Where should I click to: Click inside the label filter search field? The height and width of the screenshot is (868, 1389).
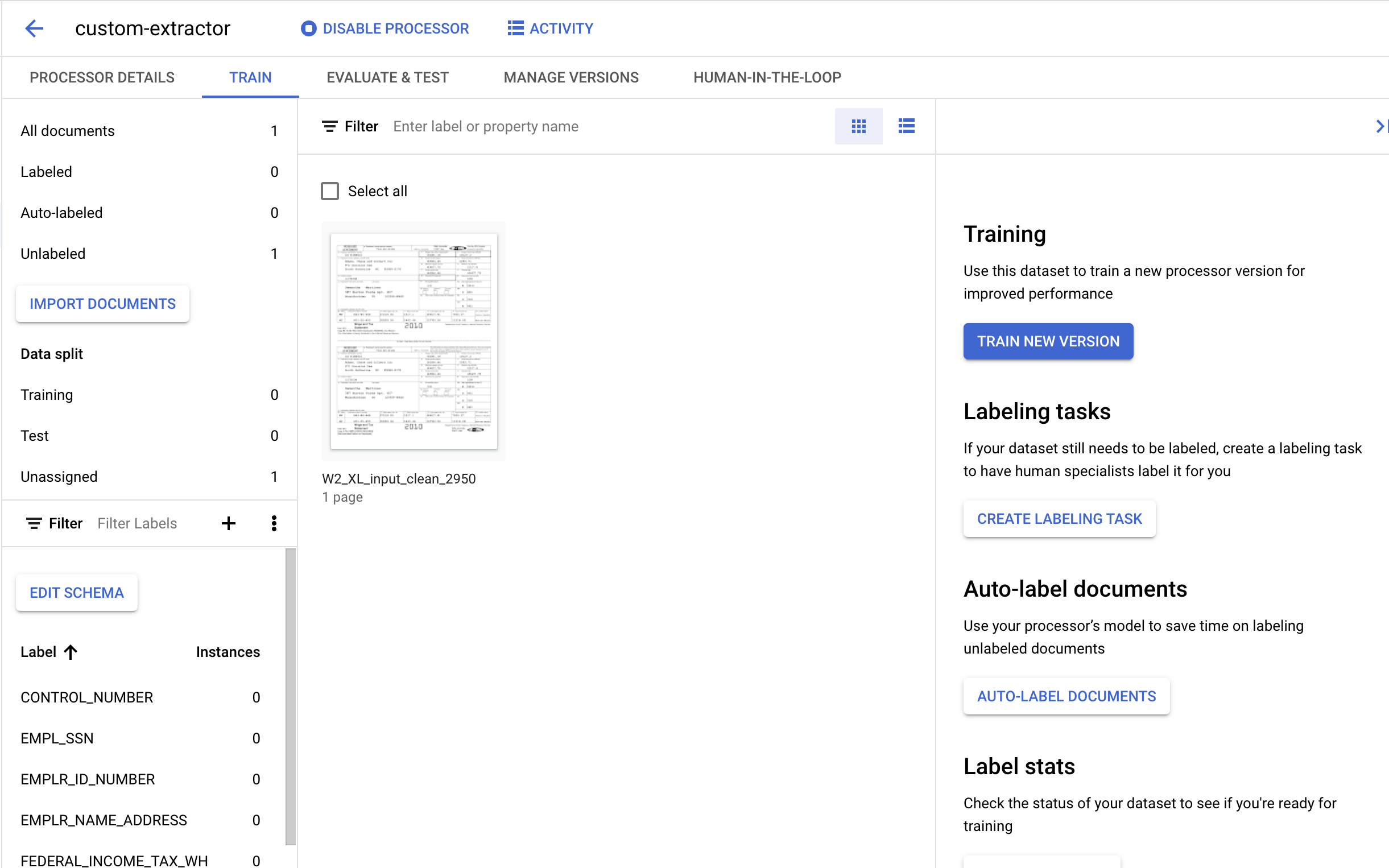pos(138,523)
